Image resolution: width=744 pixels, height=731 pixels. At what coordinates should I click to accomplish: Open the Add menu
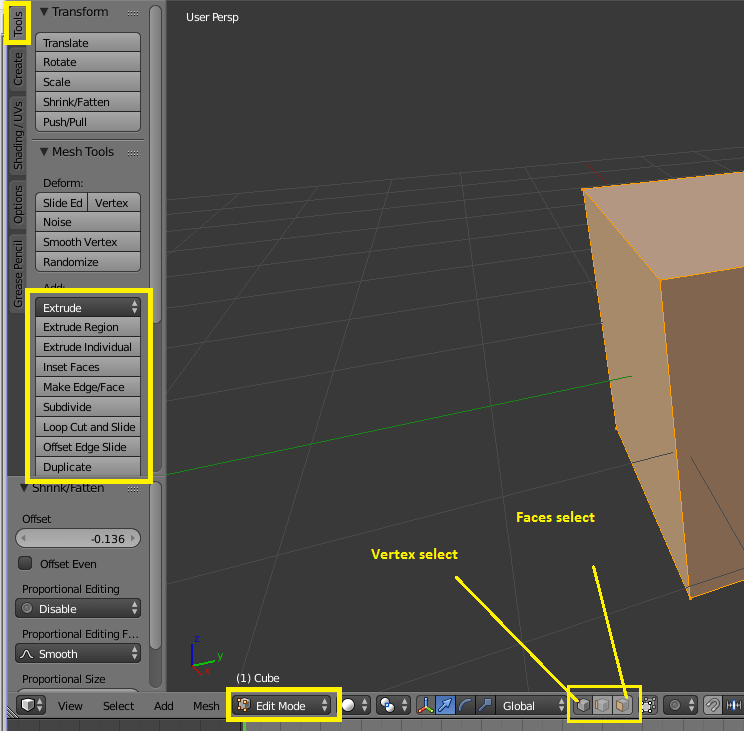164,706
